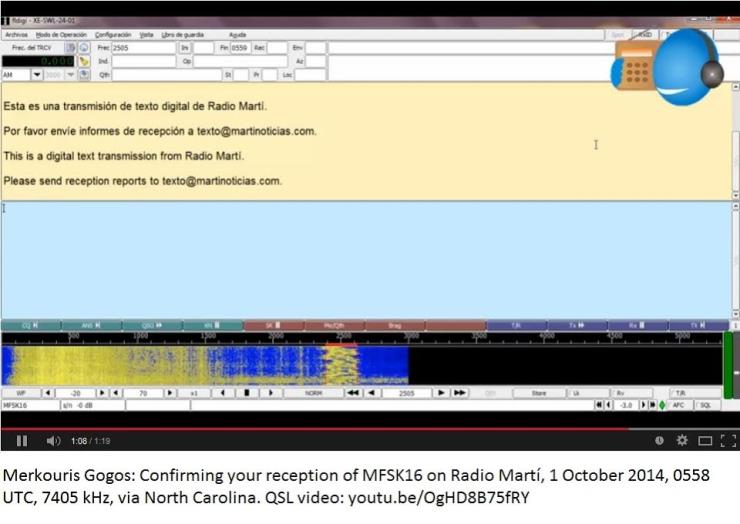This screenshot has width=740, height=524.
Task: Open the Ayuda menu
Action: point(237,35)
